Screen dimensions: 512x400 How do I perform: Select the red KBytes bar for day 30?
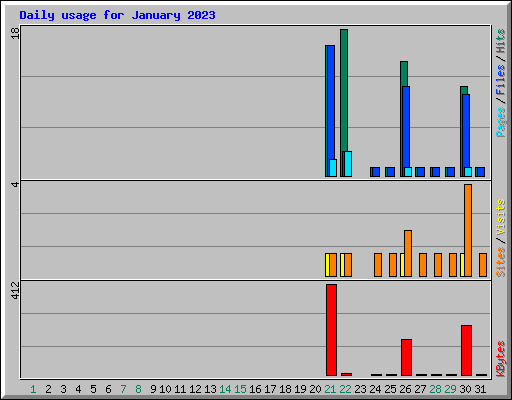[x=466, y=350]
